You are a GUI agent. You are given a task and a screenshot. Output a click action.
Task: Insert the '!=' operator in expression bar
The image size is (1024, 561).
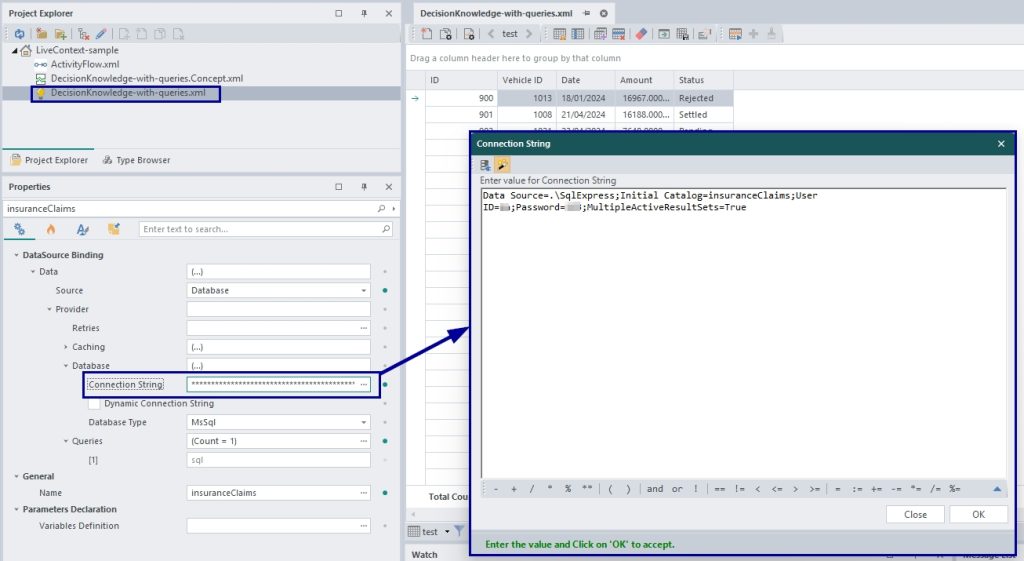tap(739, 489)
